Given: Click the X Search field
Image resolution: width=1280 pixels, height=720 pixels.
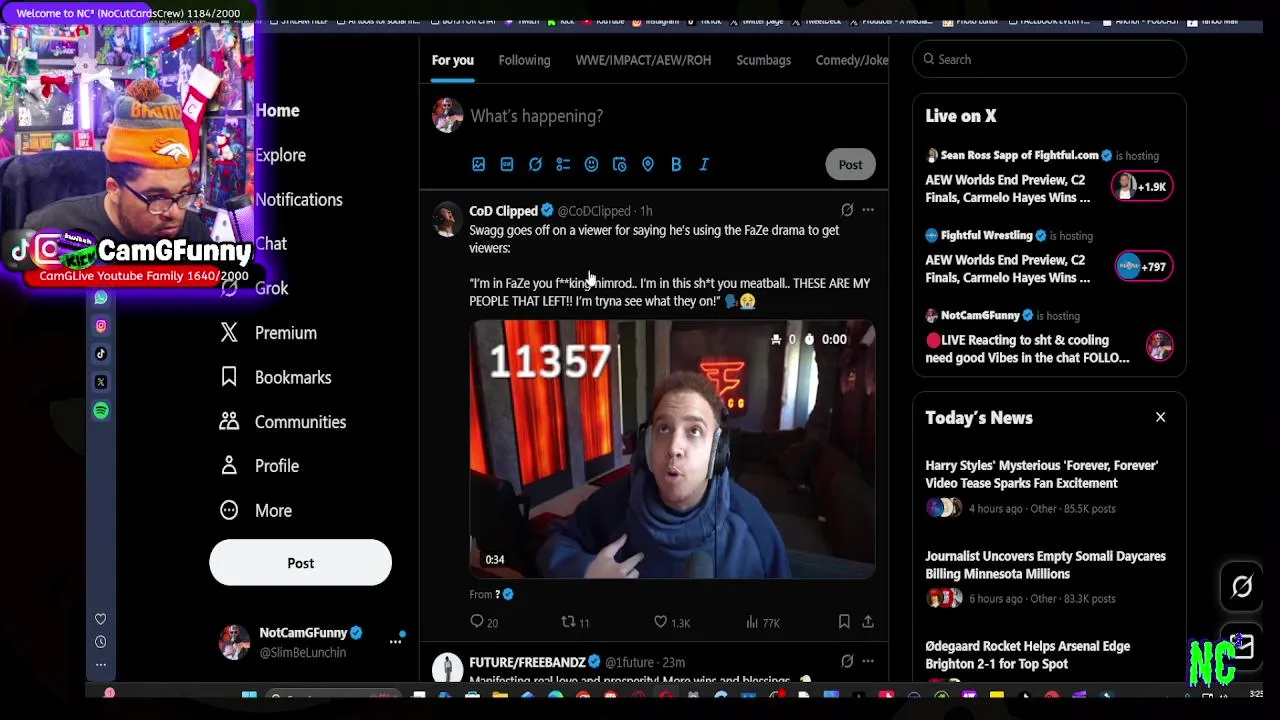Looking at the screenshot, I should point(1049,60).
